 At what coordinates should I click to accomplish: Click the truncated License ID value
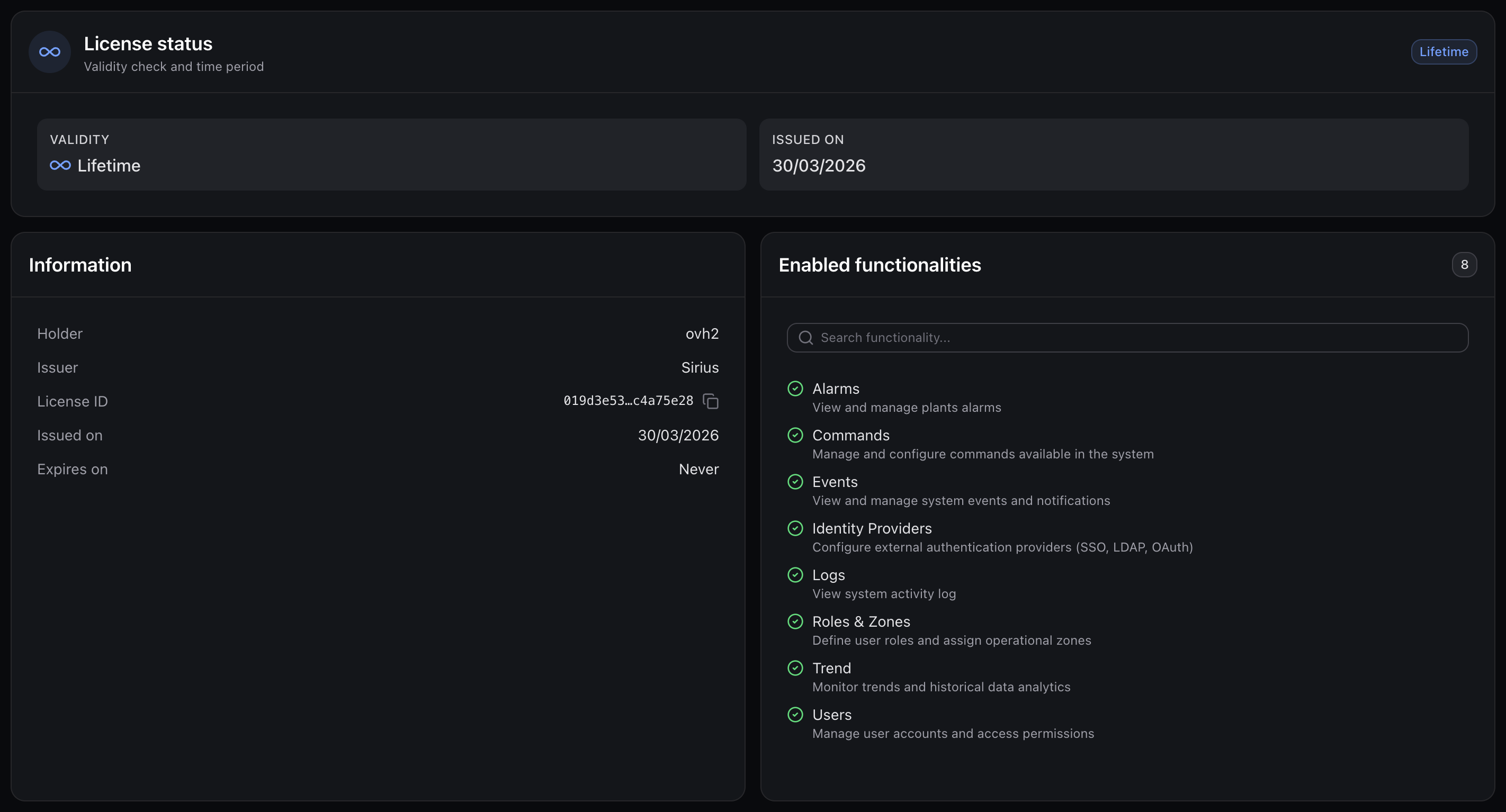pos(628,401)
